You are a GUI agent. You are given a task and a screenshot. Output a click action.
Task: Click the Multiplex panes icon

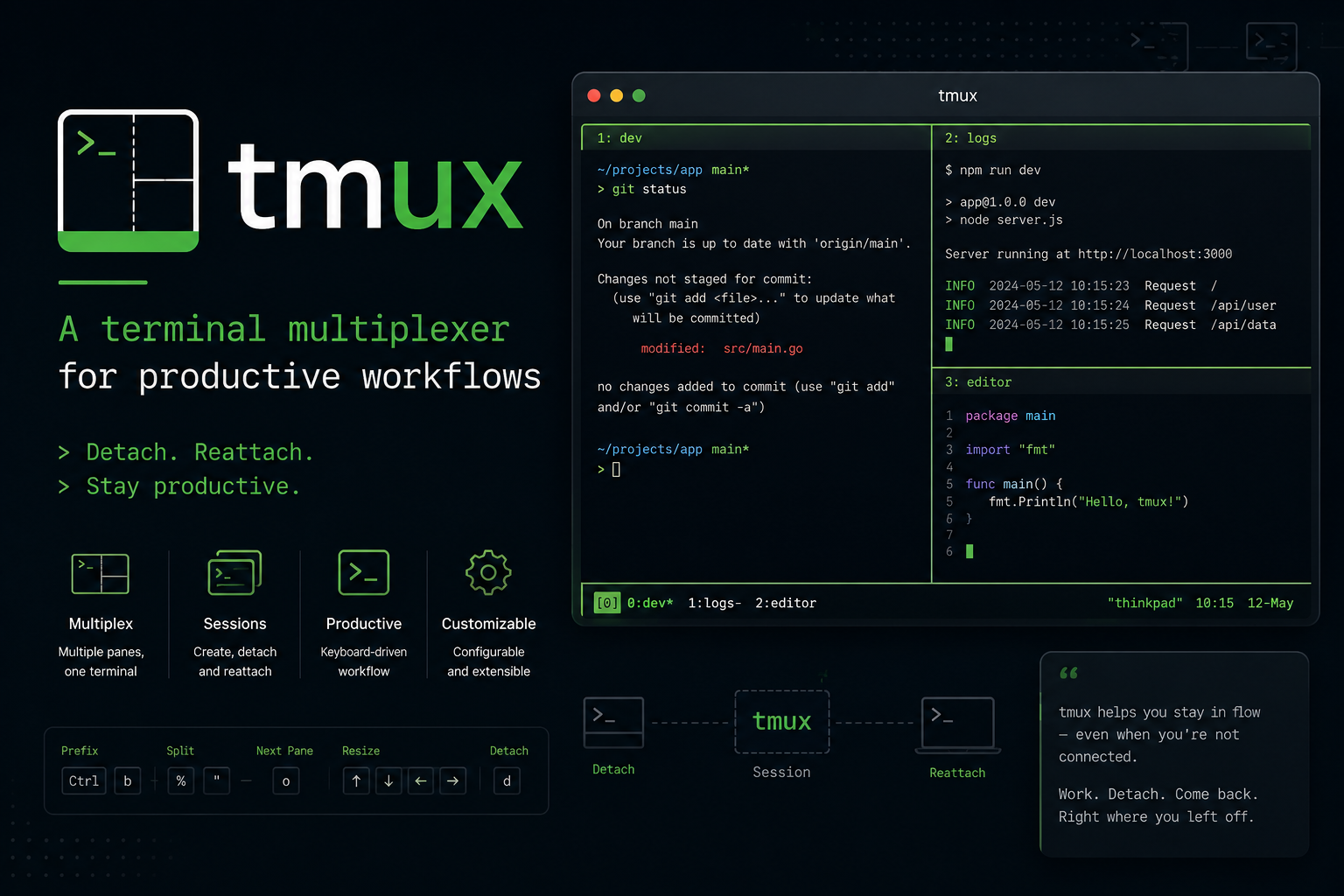pos(101,574)
